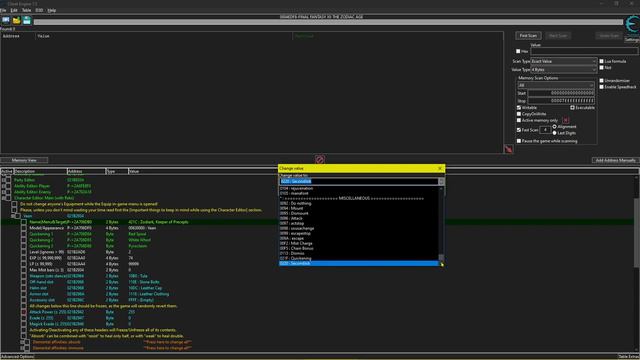Screen dimensions: 640x360
Task: Click the Change value to text field
Action: [359, 181]
